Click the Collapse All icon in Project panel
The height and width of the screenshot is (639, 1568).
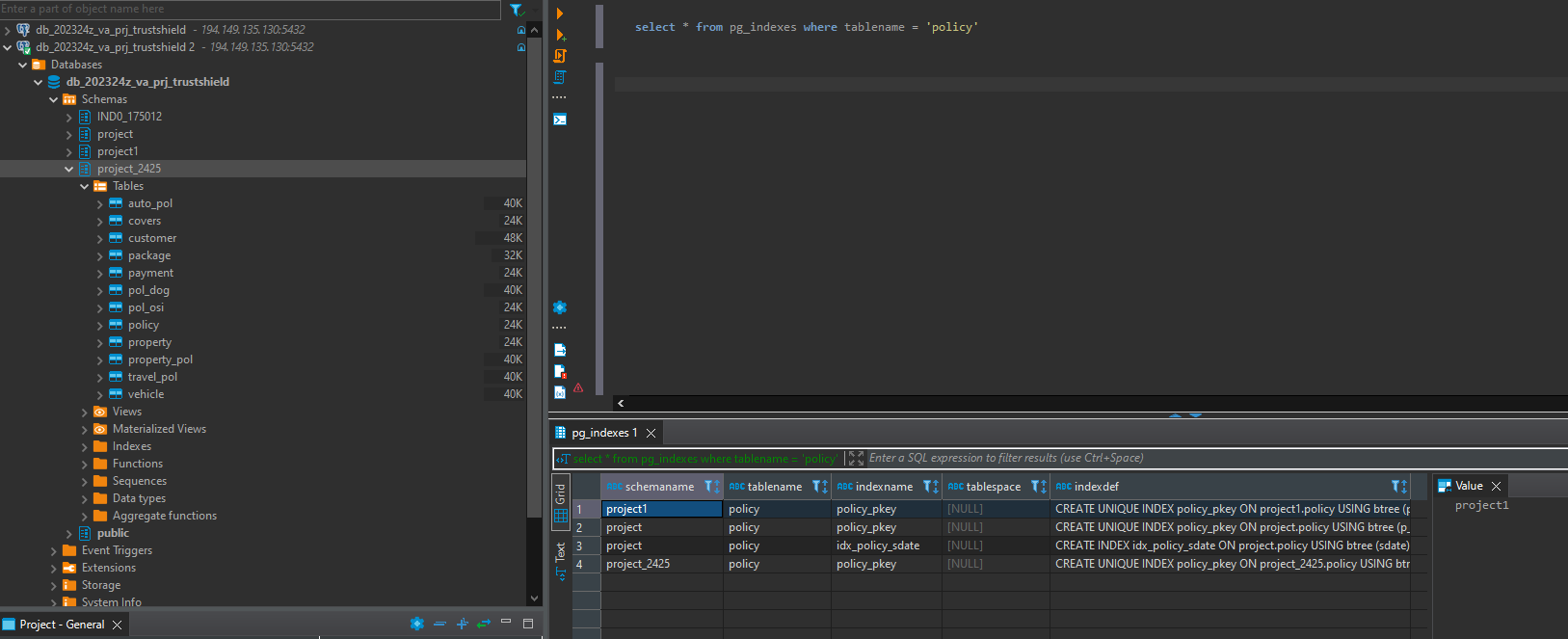(x=439, y=624)
